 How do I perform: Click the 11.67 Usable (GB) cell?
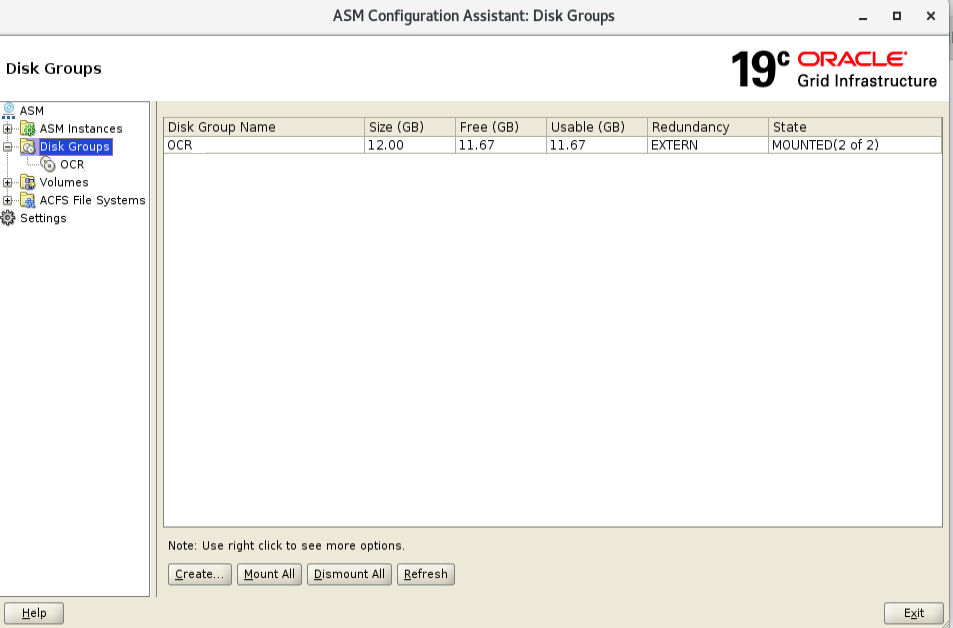pos(597,145)
